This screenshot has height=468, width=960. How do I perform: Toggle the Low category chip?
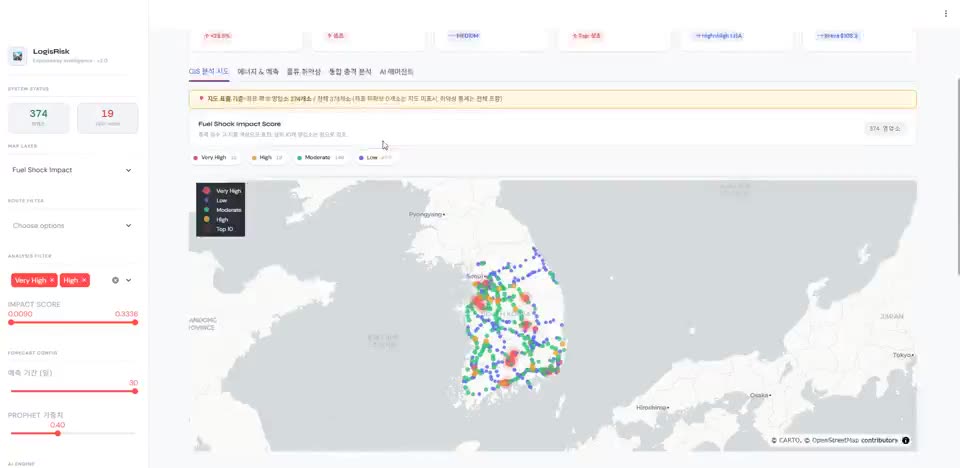click(x=376, y=157)
